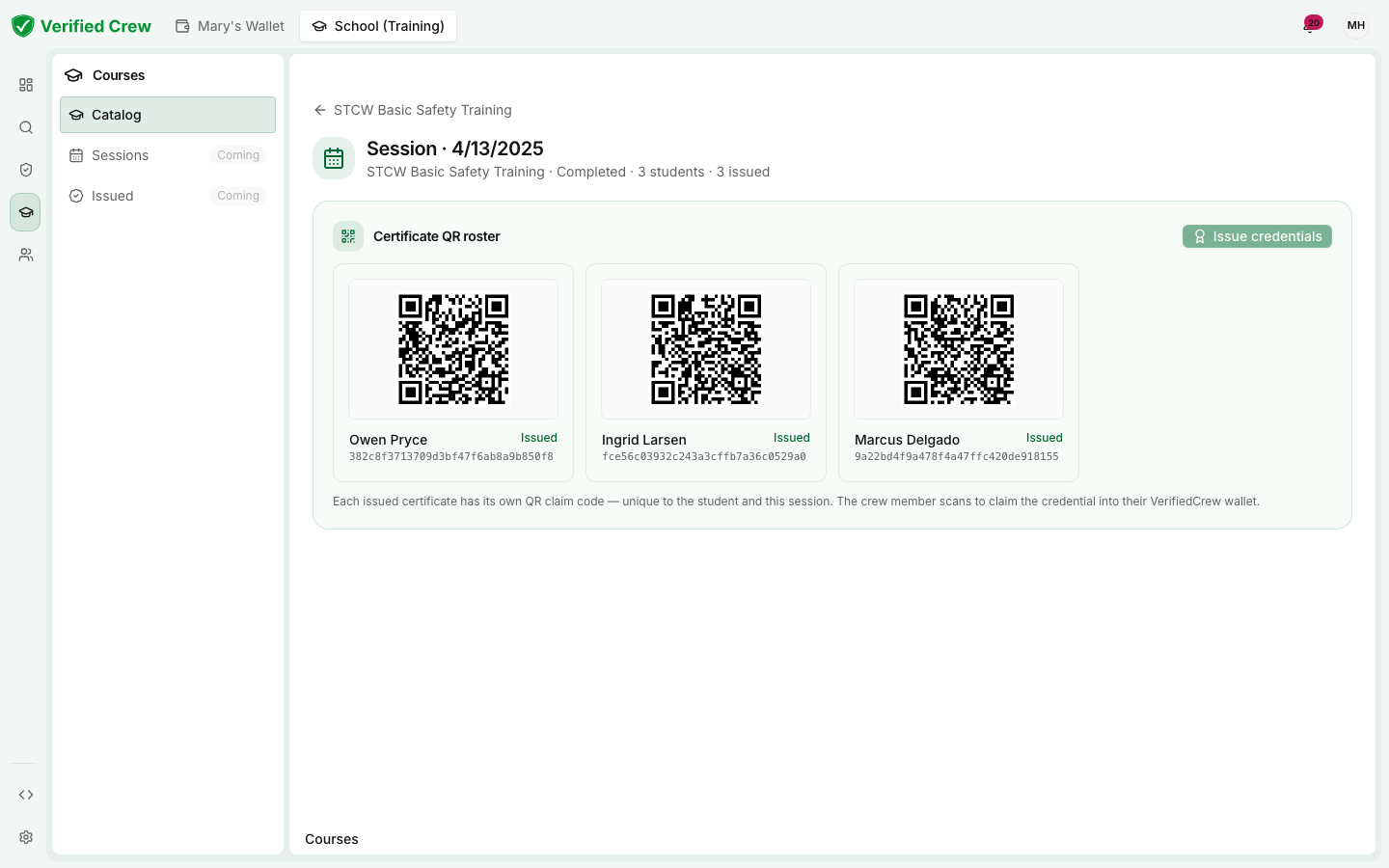
Task: Click the Verified Crew shield logo
Action: click(23, 26)
